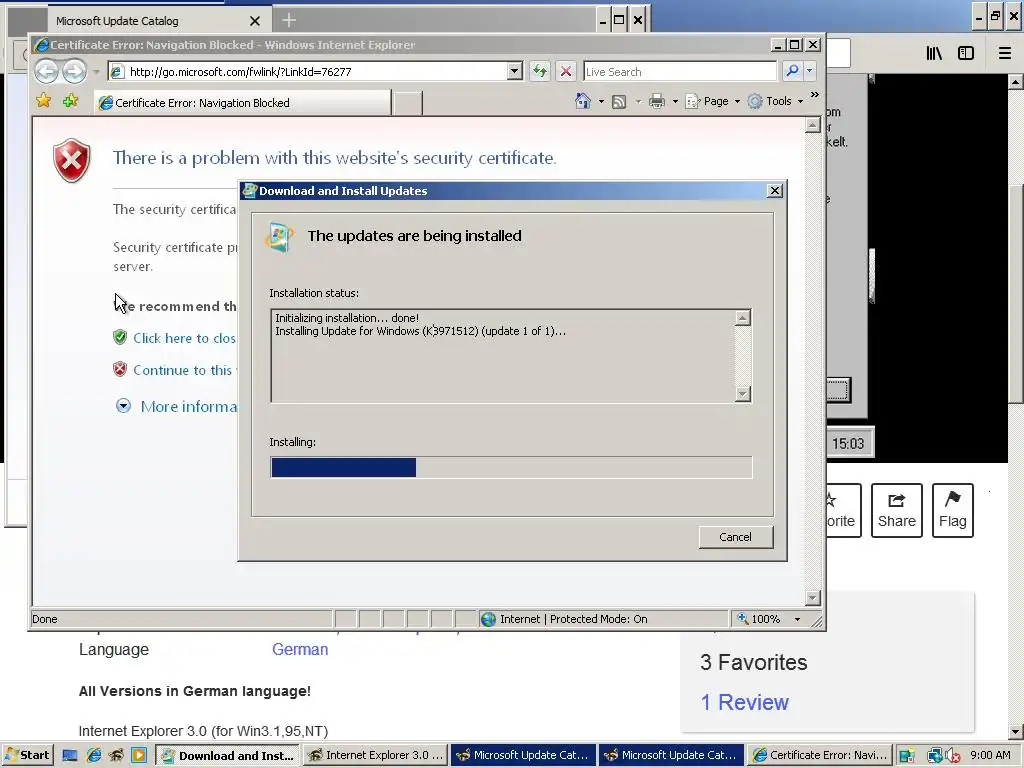Click the Flag button on the webpage
The width and height of the screenshot is (1024, 768).
pos(953,510)
